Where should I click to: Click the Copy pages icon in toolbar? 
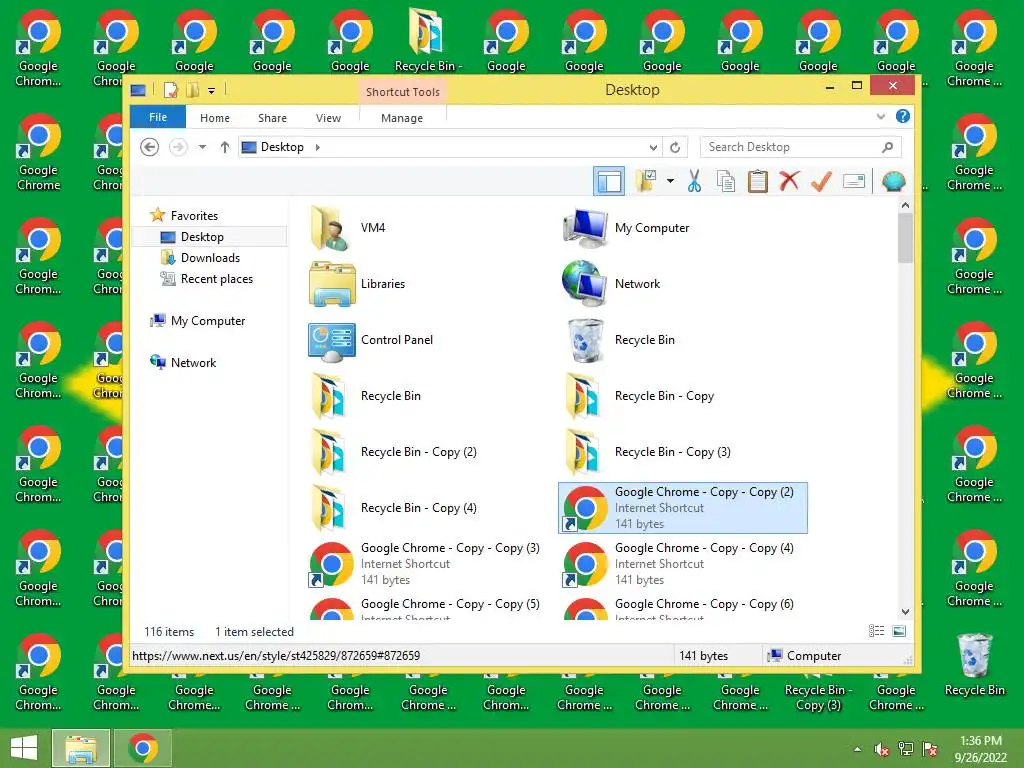click(726, 181)
